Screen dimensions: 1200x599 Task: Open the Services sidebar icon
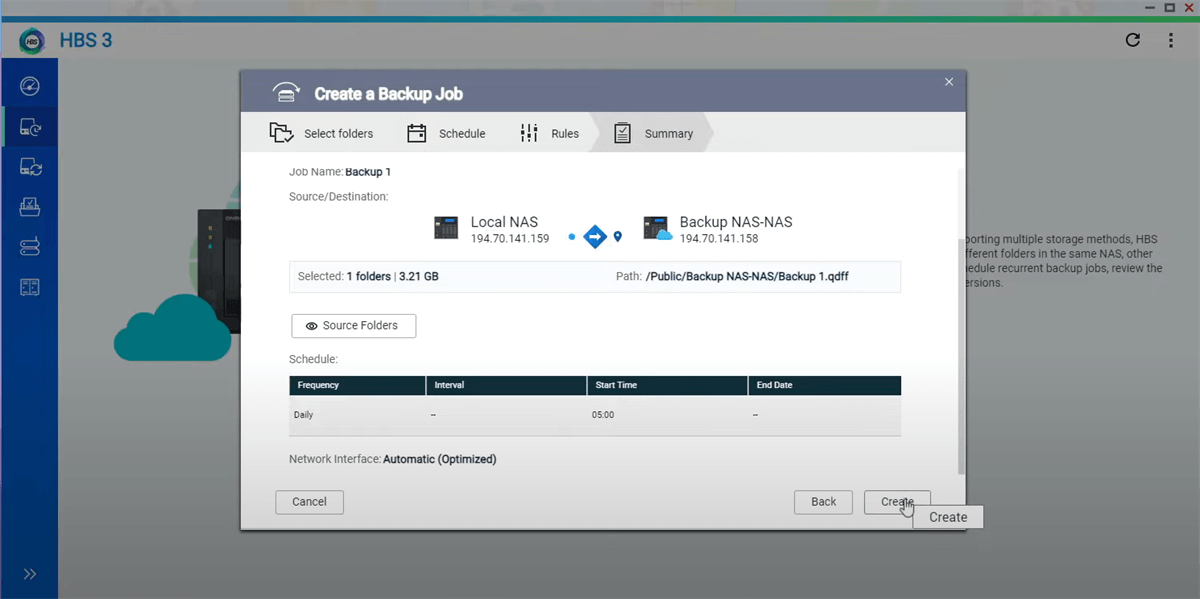click(29, 207)
